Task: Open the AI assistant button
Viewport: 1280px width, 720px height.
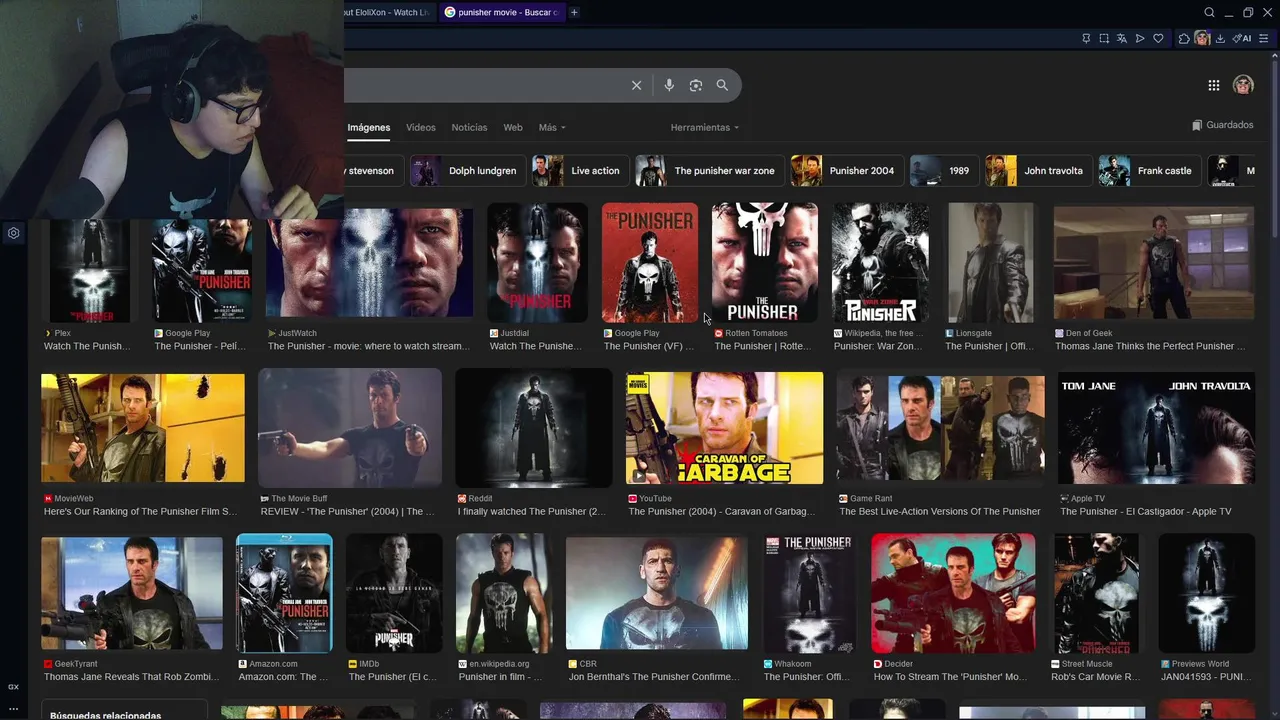Action: pos(1243,39)
